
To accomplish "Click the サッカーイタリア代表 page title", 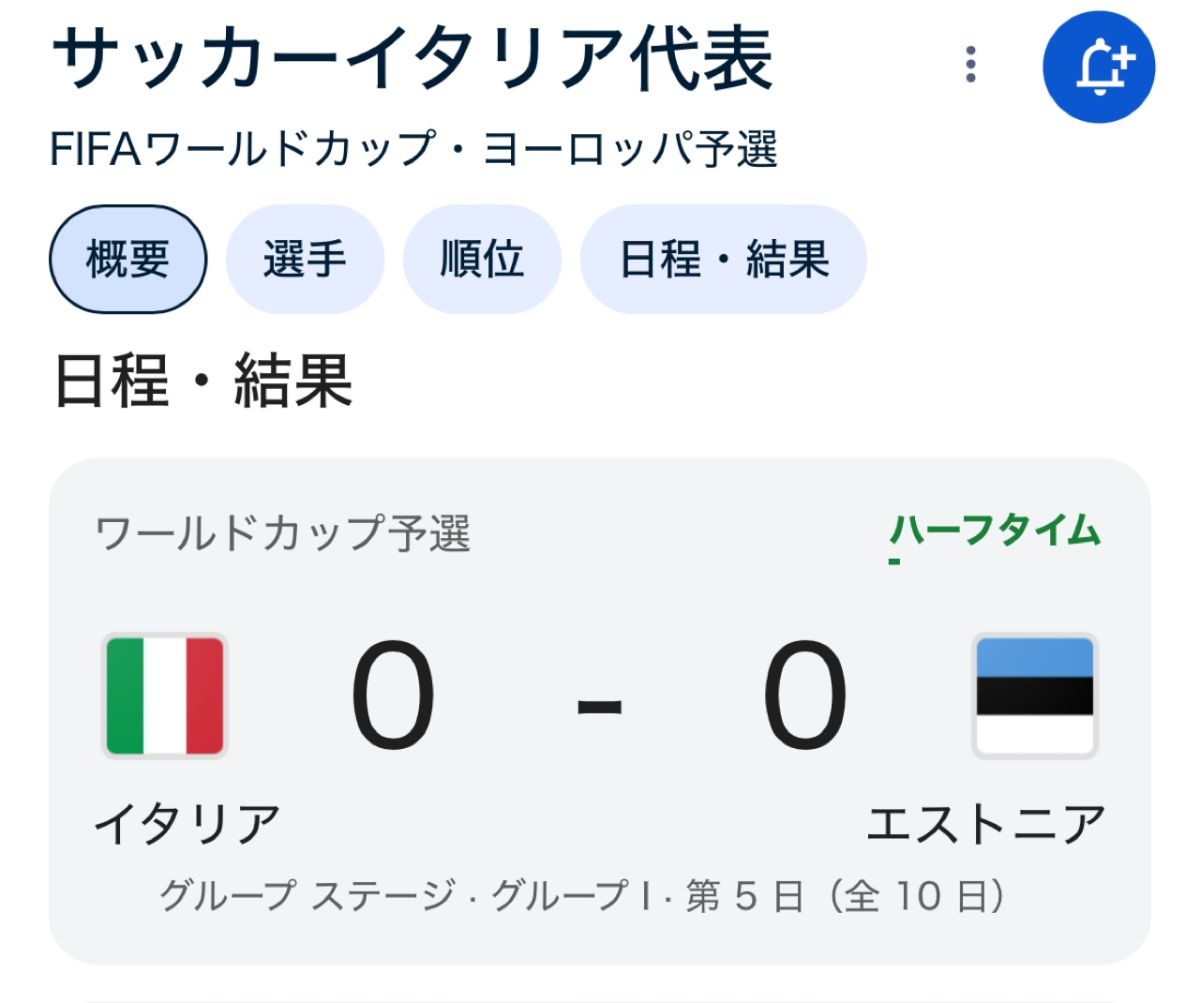I will [x=412, y=60].
